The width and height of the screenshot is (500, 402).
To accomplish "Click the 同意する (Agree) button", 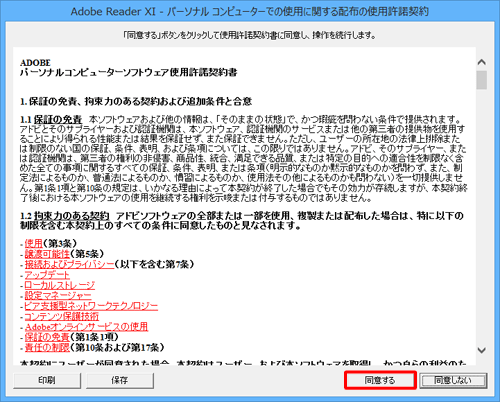I will tap(380, 380).
